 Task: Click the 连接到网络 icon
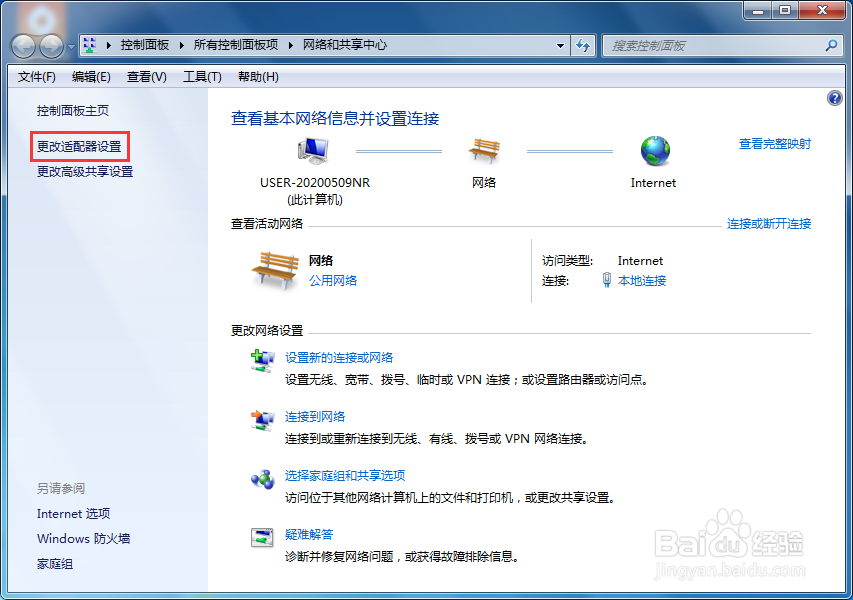click(263, 420)
